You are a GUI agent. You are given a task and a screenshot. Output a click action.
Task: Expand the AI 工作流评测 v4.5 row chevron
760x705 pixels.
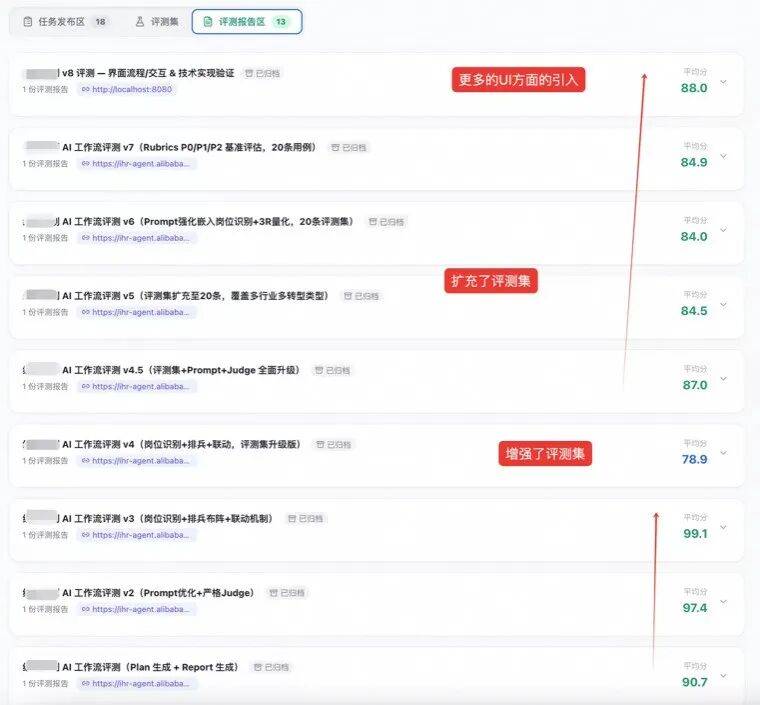click(723, 378)
